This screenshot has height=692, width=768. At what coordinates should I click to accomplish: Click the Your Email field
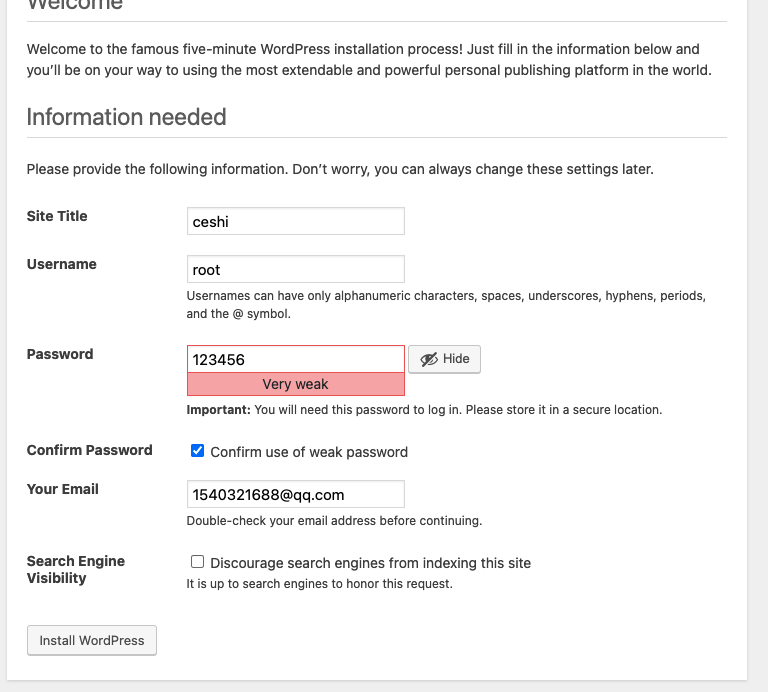tap(295, 495)
